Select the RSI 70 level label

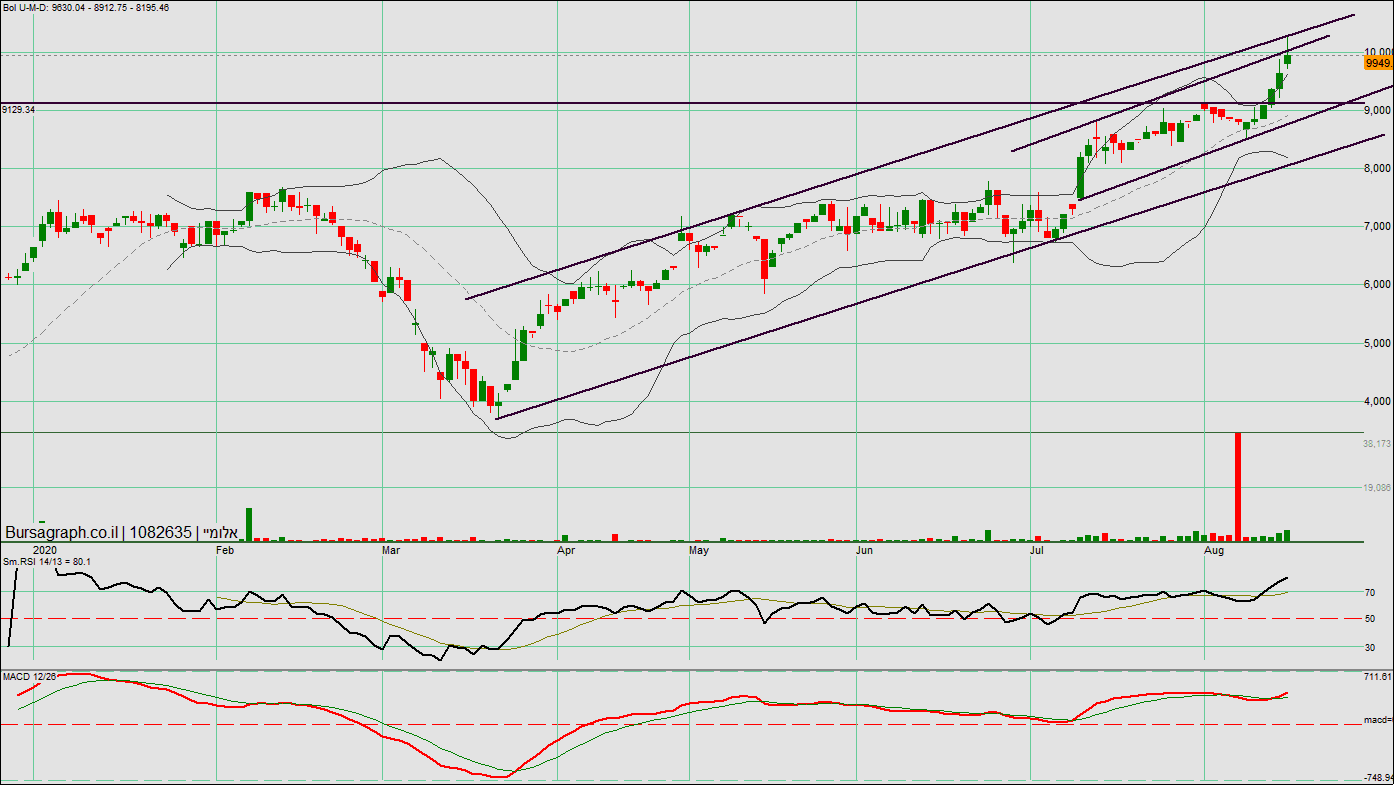(1369, 592)
